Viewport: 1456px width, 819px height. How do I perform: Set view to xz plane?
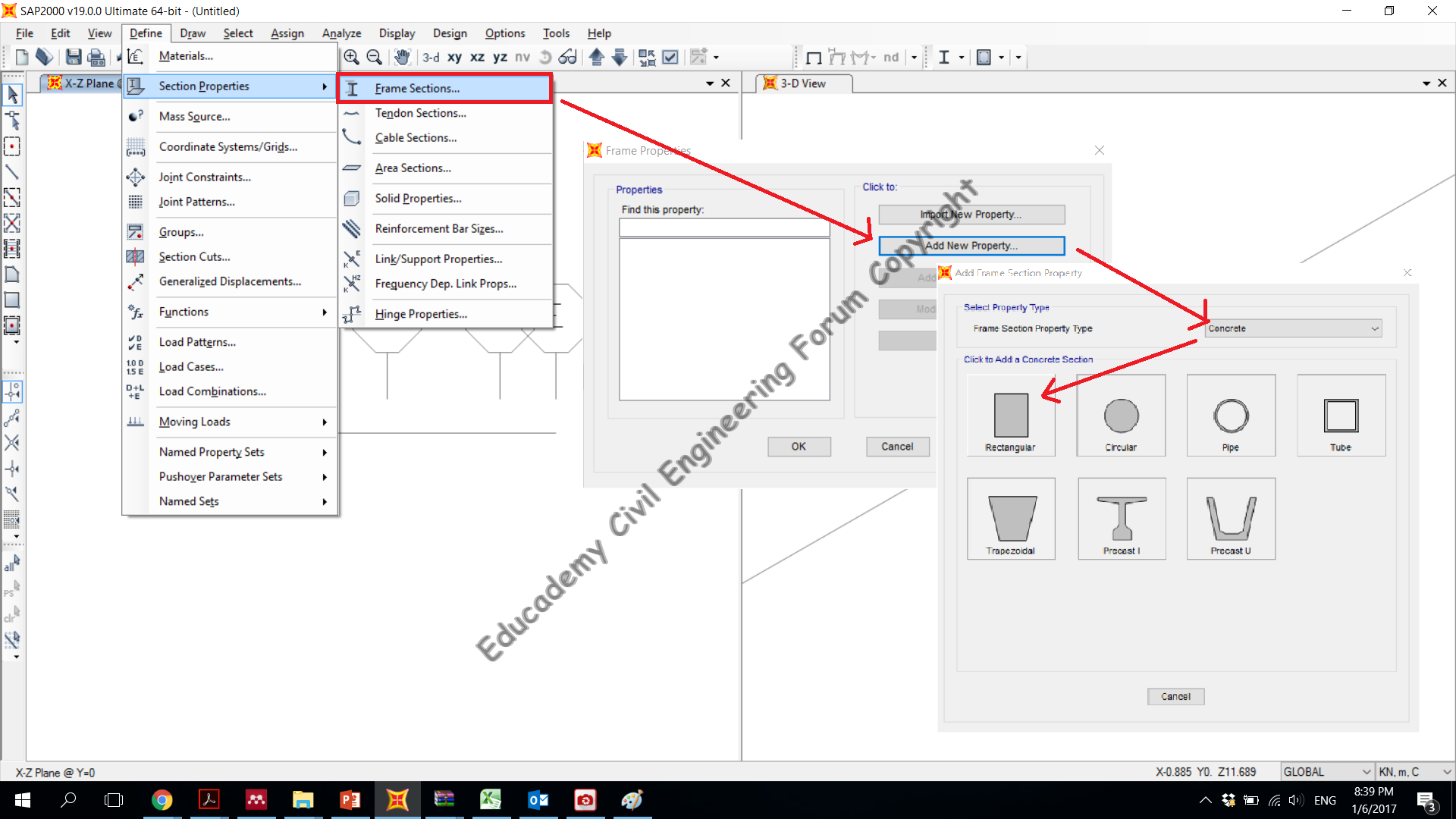click(477, 57)
